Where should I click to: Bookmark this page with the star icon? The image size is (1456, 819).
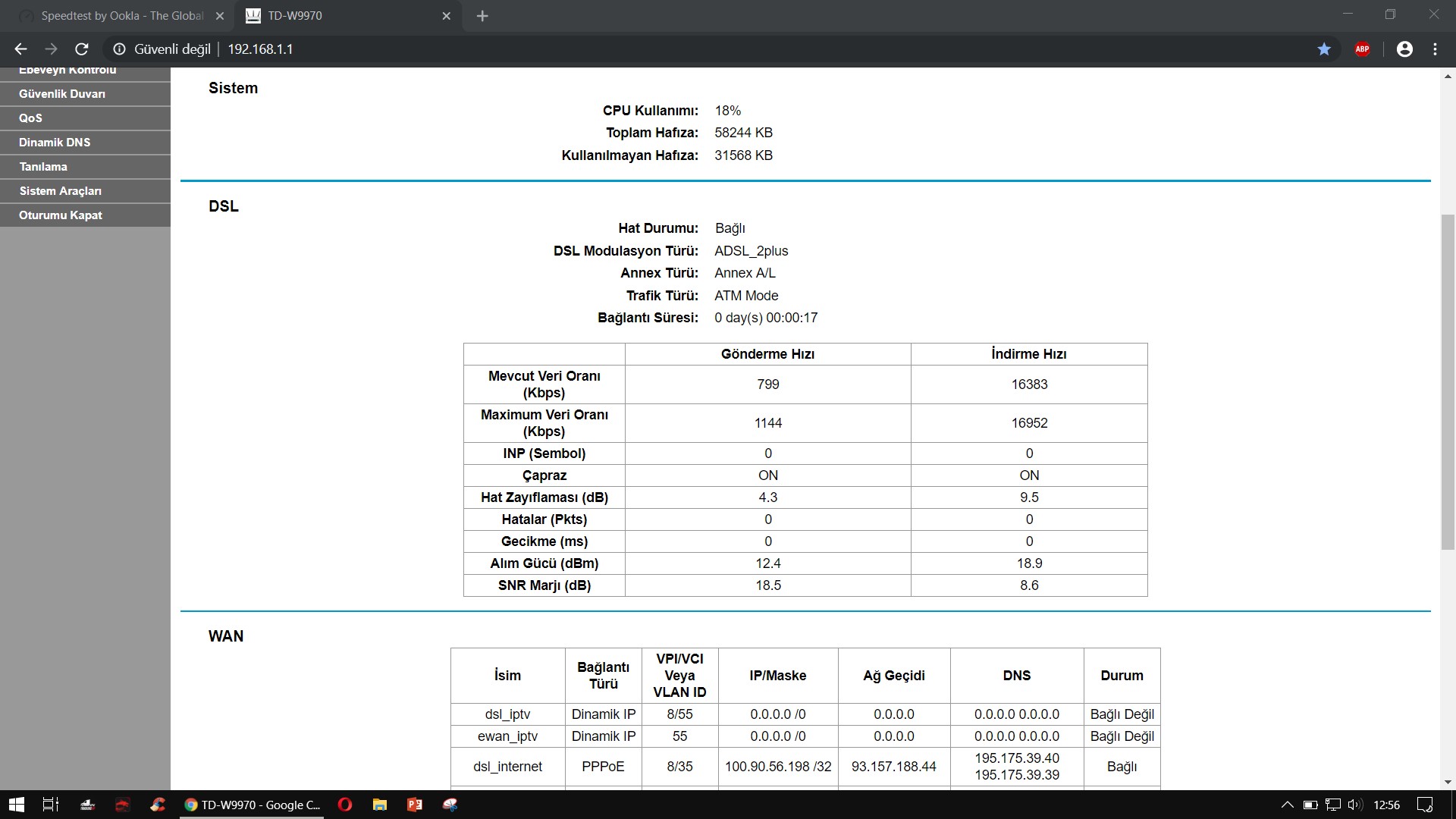point(1324,49)
